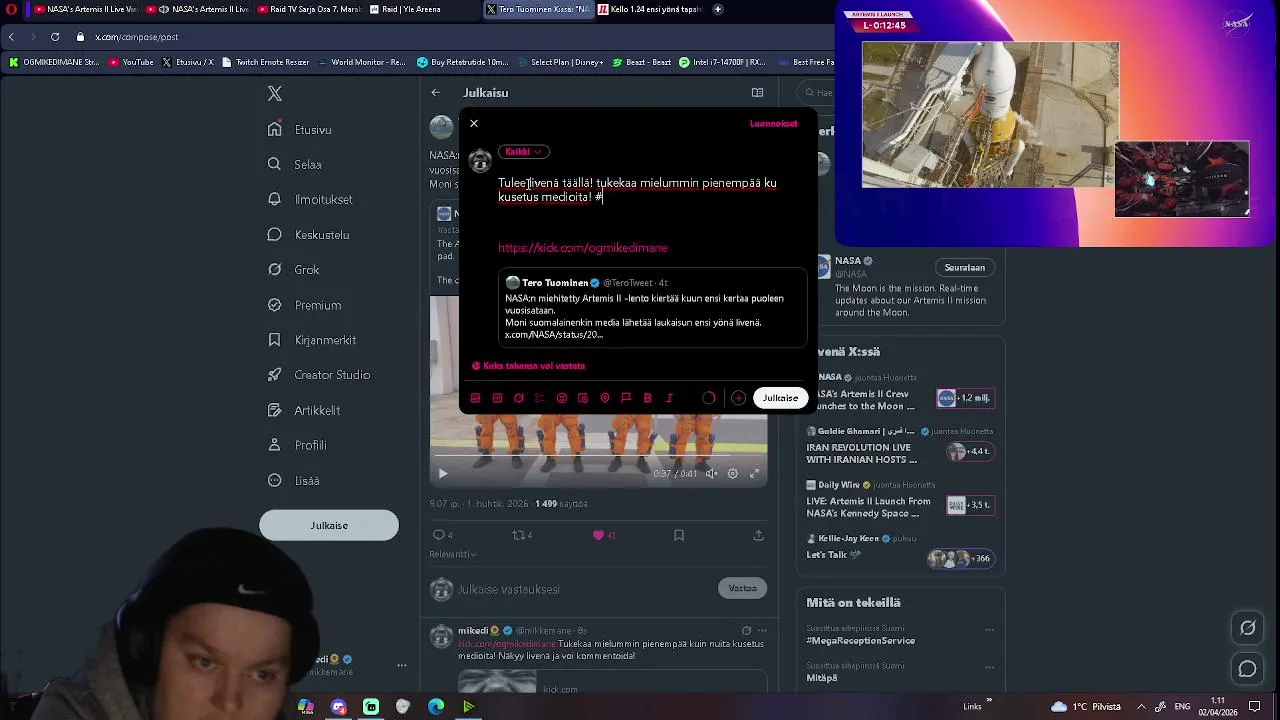The width and height of the screenshot is (1280, 720).
Task: Add a poll list icon
Action: coord(540,398)
